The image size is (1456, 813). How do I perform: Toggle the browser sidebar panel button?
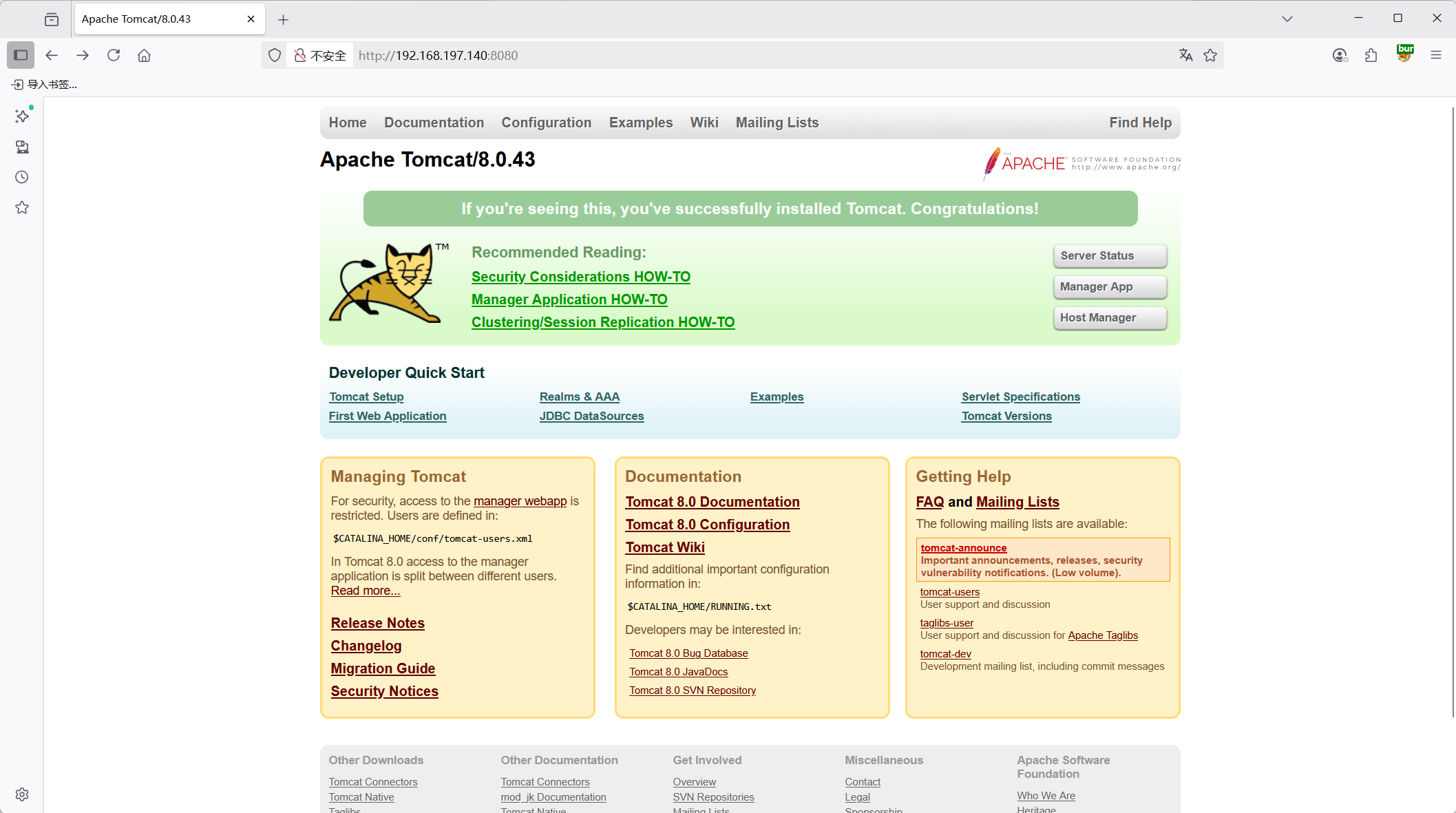click(21, 55)
